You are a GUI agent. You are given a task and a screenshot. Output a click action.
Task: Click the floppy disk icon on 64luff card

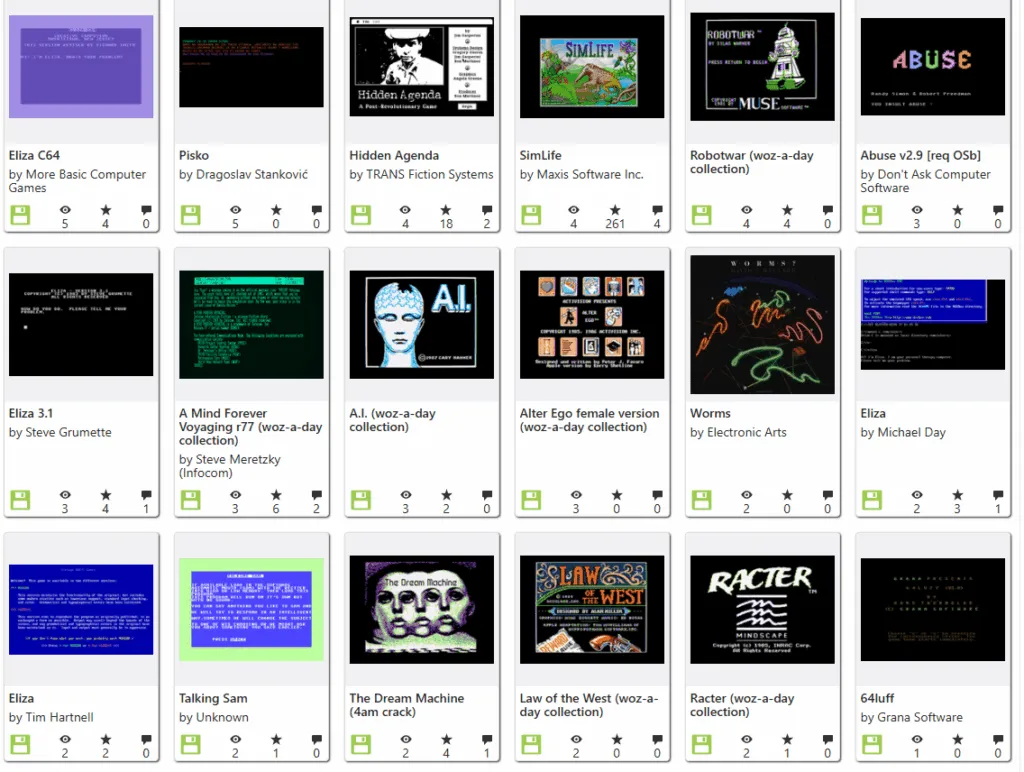click(872, 745)
